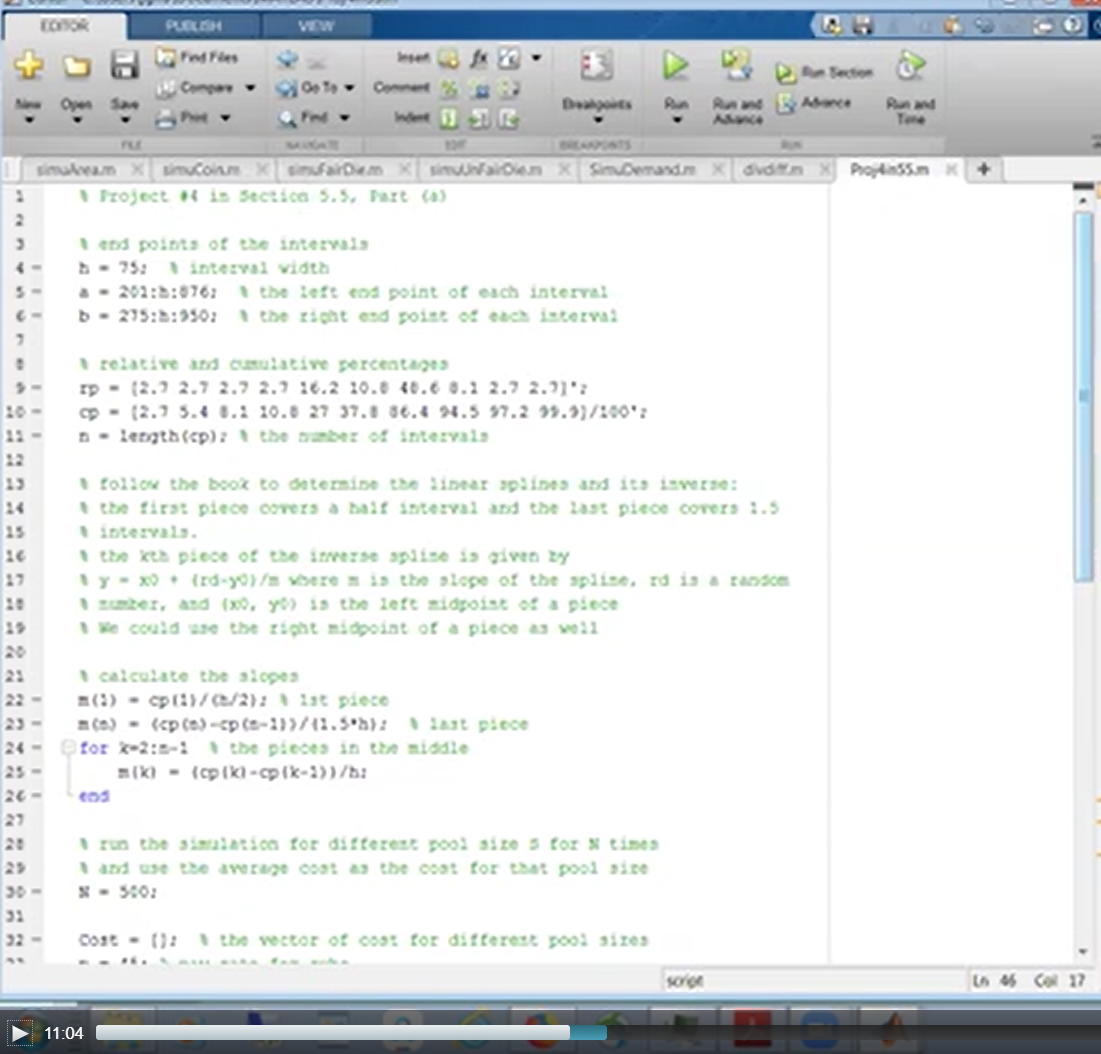Screen dimensions: 1101x1054
Task: Insert a function with the fx icon
Action: 478,59
